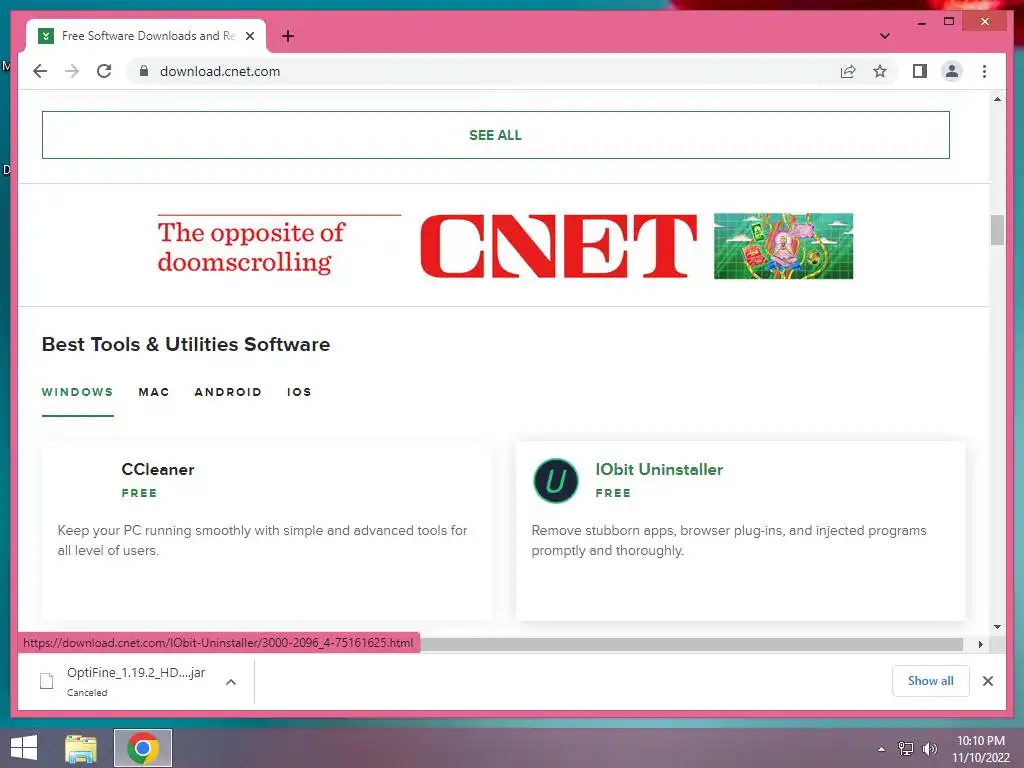Switch to the IOS tab
This screenshot has height=768, width=1024.
coord(298,392)
